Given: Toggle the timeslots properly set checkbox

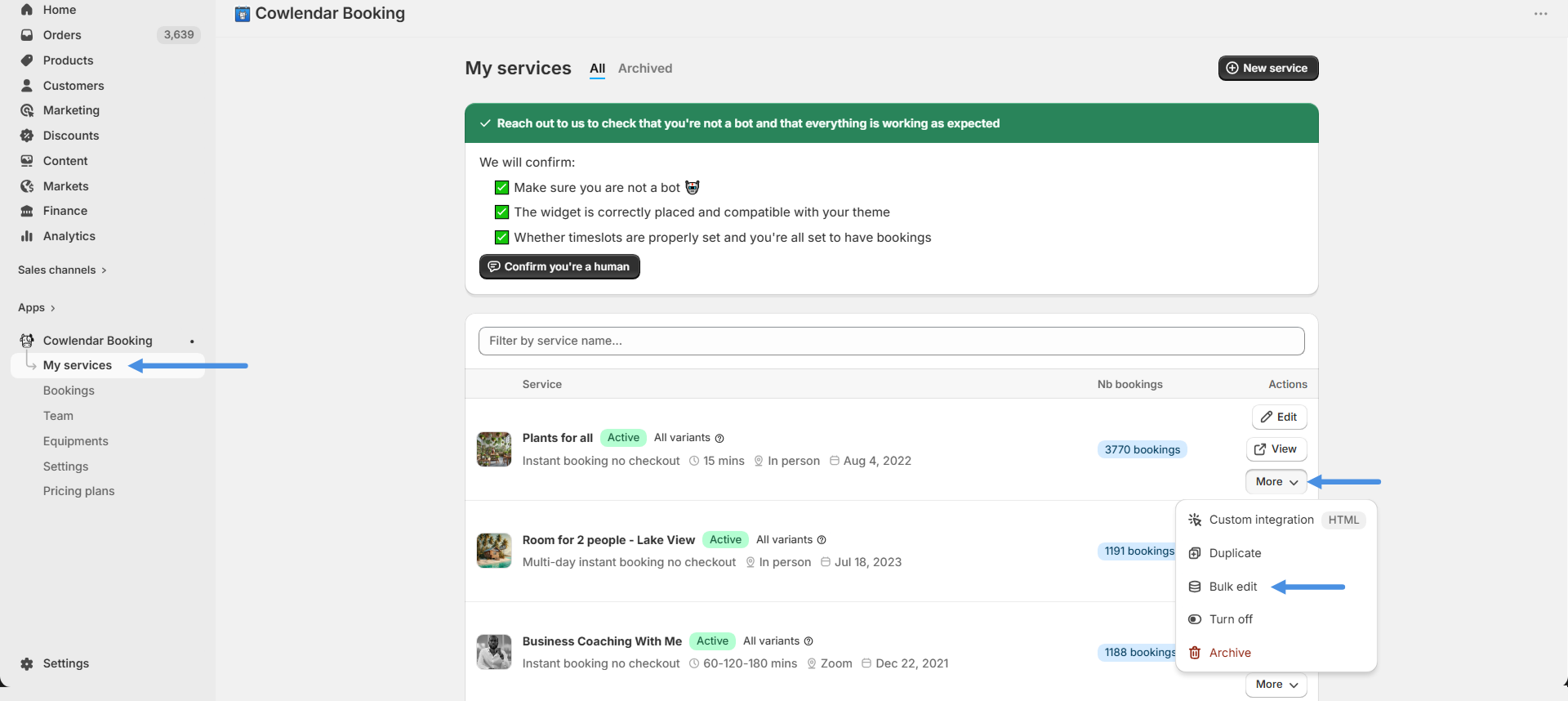Looking at the screenshot, I should point(502,238).
